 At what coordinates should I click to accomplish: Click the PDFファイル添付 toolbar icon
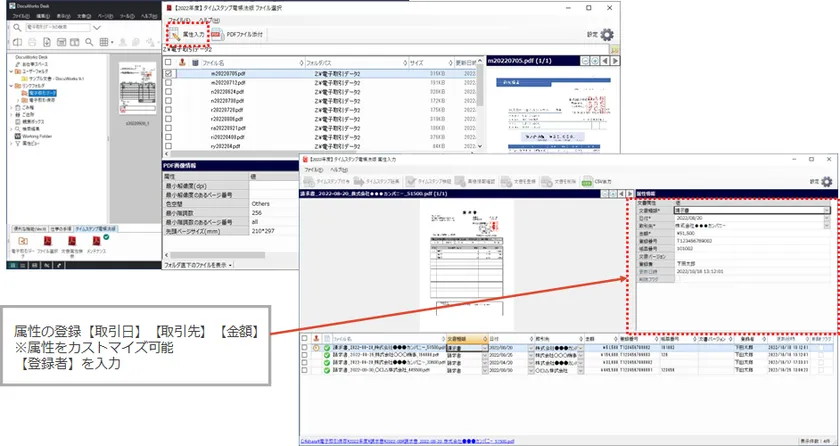(x=233, y=34)
